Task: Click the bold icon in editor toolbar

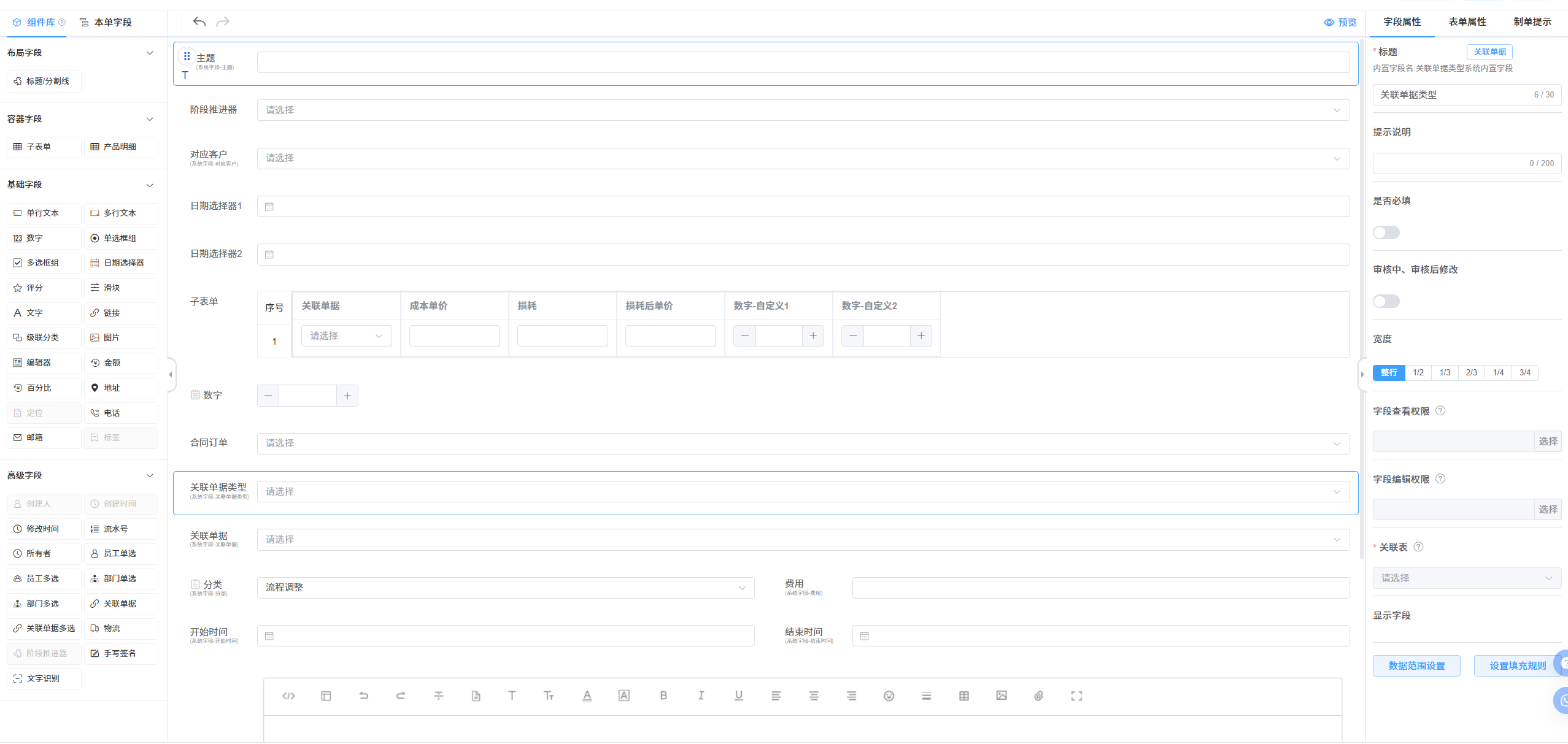Action: (663, 696)
